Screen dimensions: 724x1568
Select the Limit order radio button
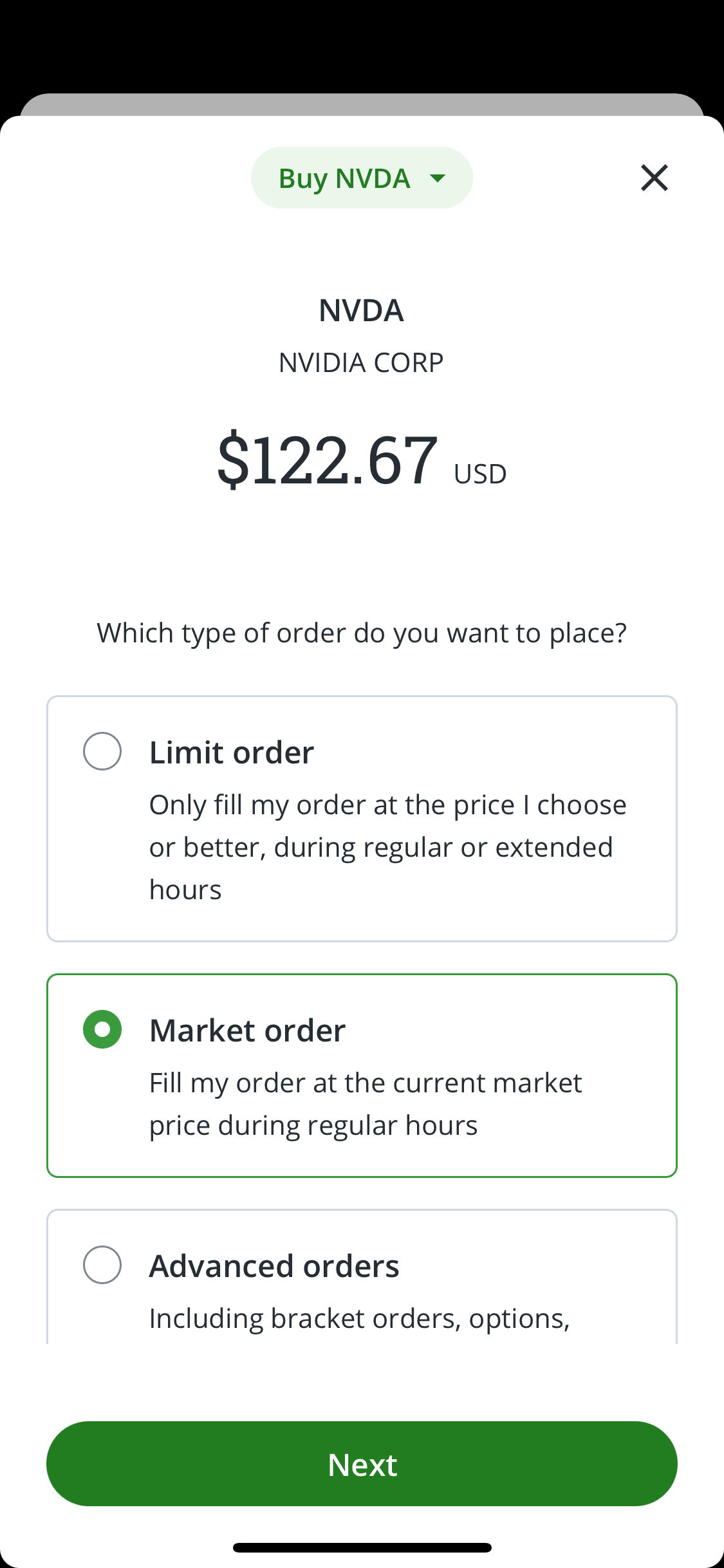[x=102, y=751]
